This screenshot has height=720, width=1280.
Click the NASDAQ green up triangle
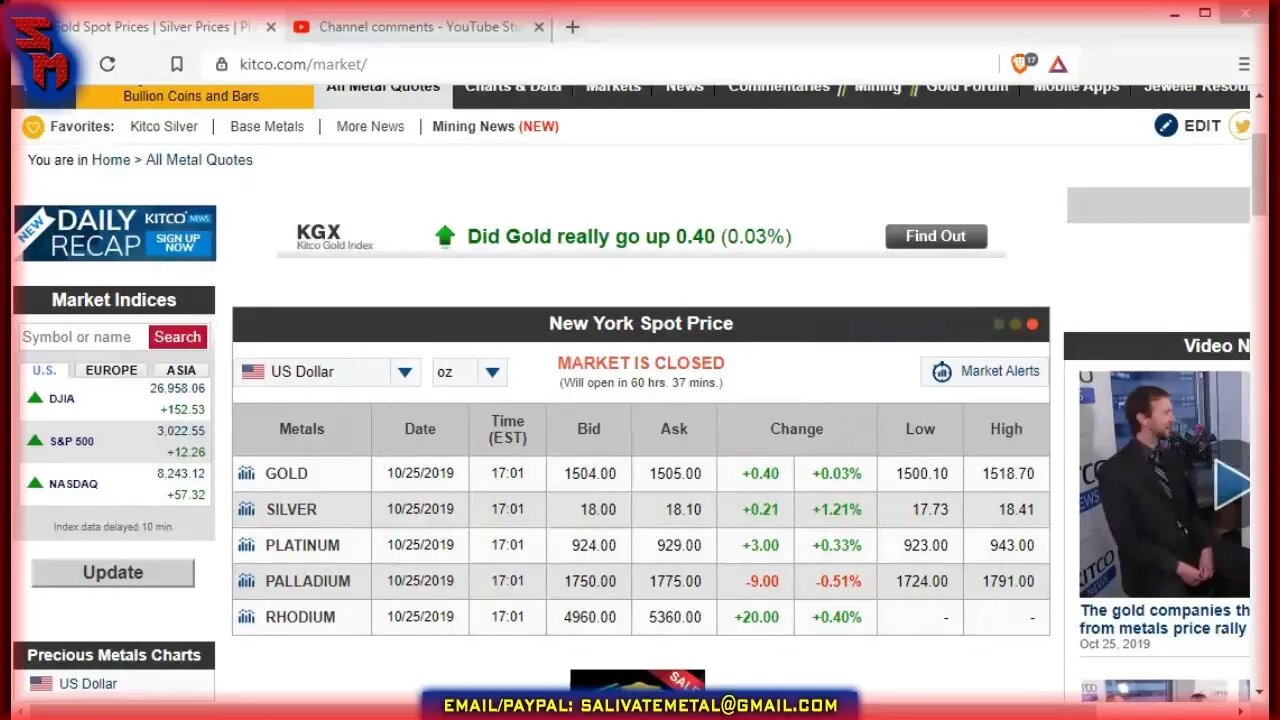tap(35, 482)
